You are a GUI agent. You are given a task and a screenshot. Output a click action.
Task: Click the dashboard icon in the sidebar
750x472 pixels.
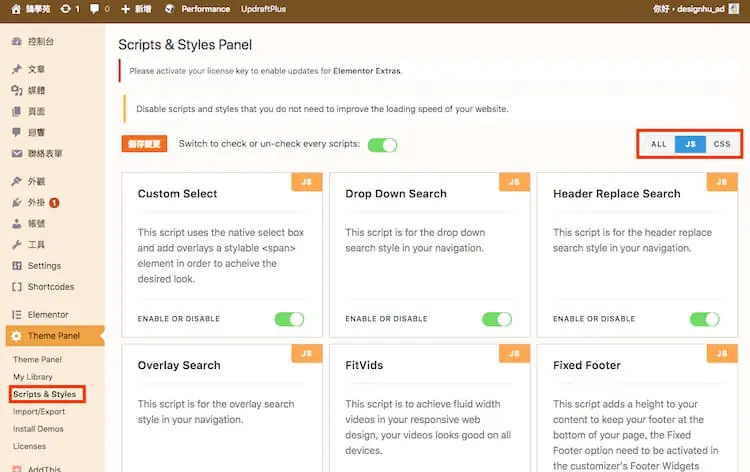(17, 42)
